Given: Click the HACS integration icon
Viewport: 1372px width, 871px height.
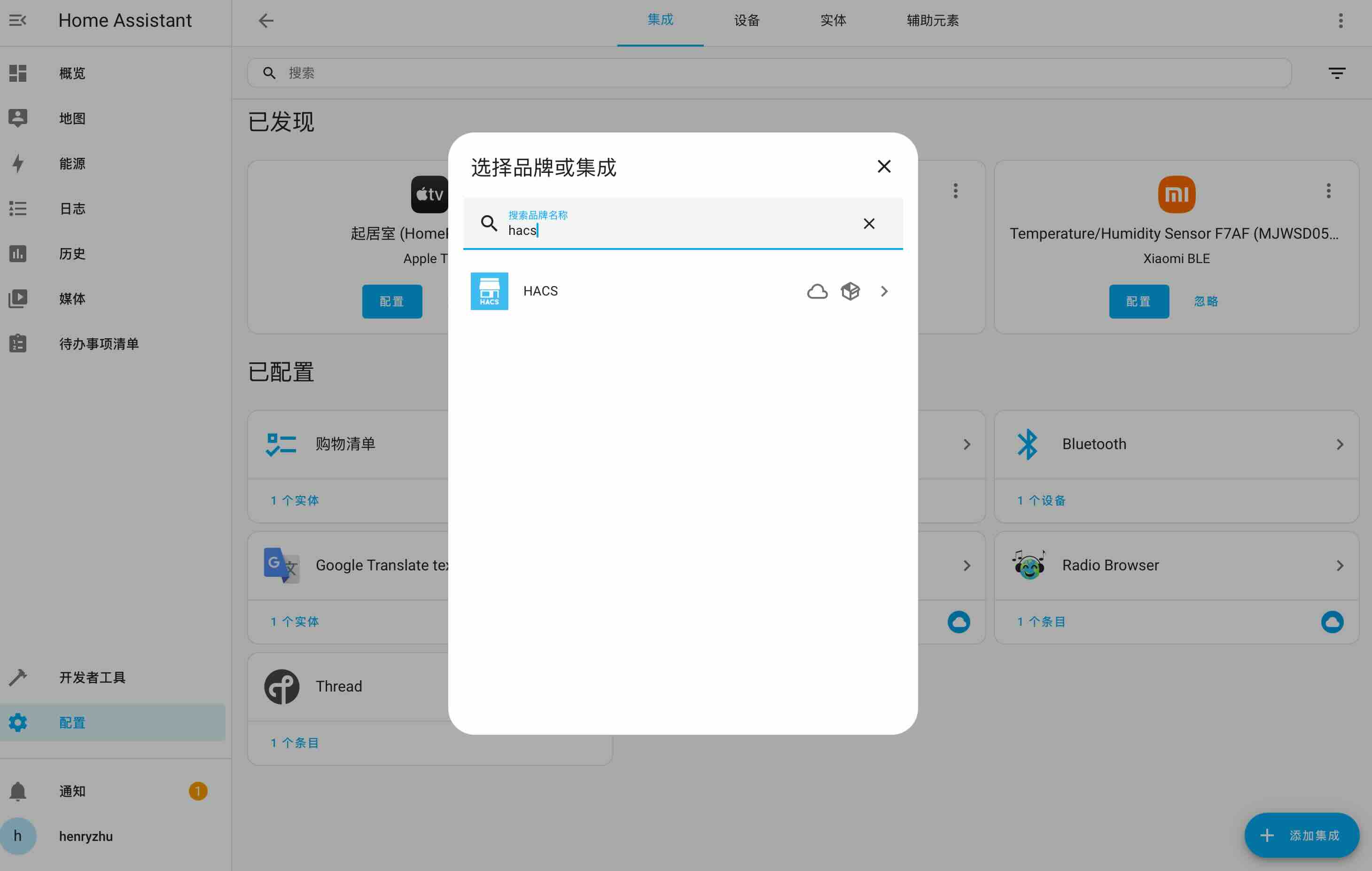Looking at the screenshot, I should point(489,290).
